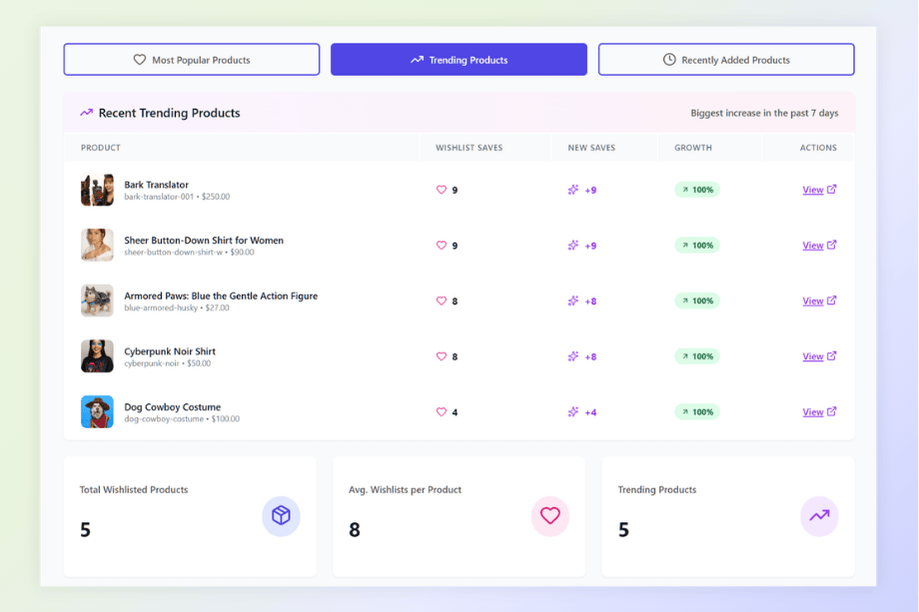Click the heart icon in Avg. Wishlists card
The height and width of the screenshot is (612, 919).
coord(550,516)
